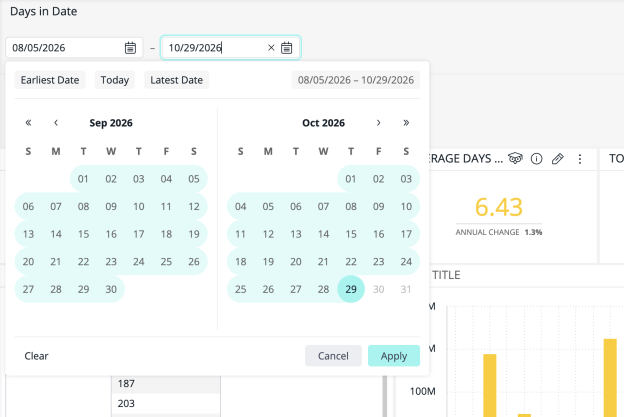Image resolution: width=624 pixels, height=417 pixels.
Task: Pick September 30 in calendar
Action: [x=111, y=289]
